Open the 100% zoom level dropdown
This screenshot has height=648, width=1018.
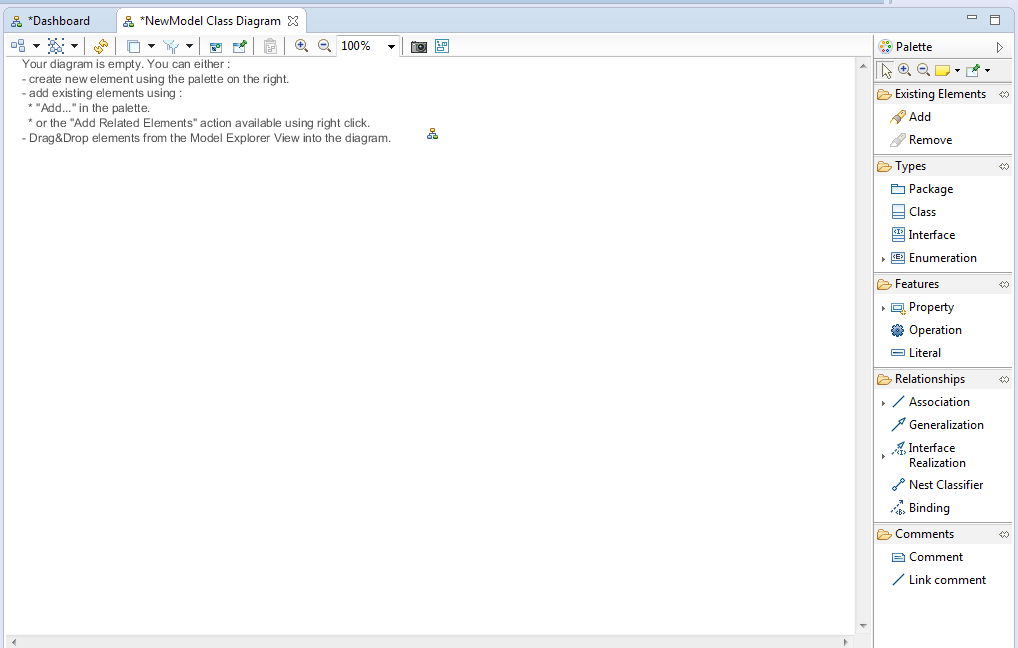click(x=391, y=46)
